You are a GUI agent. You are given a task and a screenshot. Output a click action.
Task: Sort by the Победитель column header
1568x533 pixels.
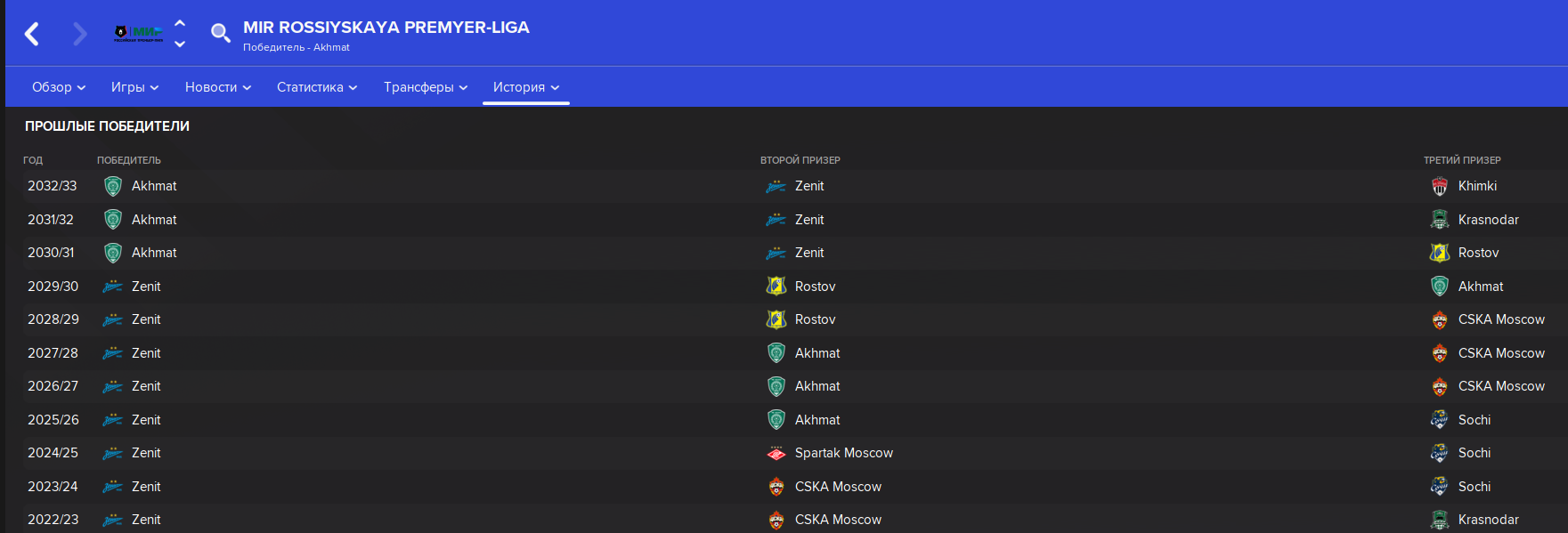[129, 160]
